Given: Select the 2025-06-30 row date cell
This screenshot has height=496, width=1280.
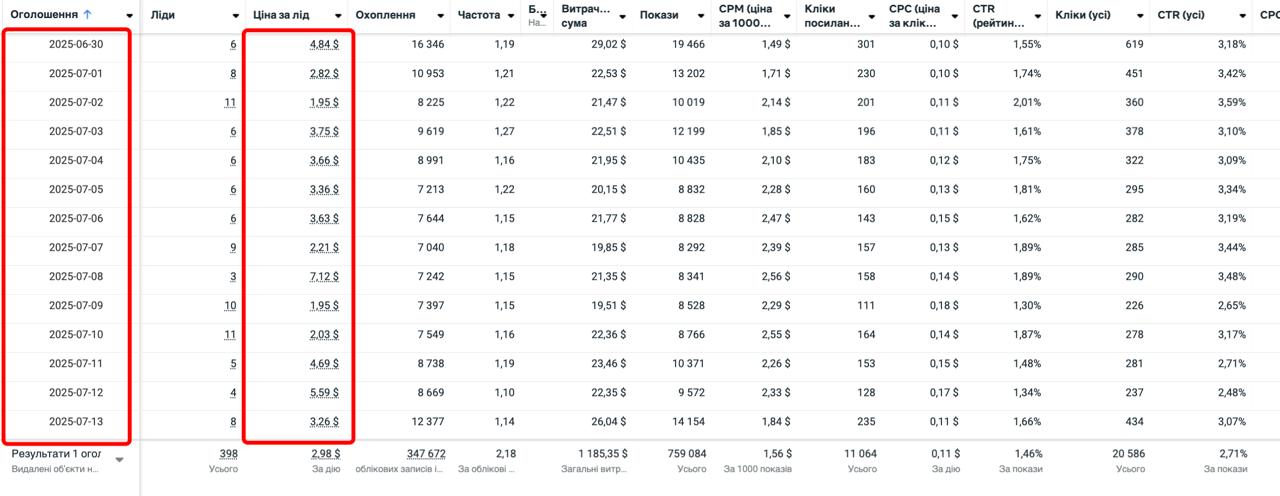Looking at the screenshot, I should 76,44.
